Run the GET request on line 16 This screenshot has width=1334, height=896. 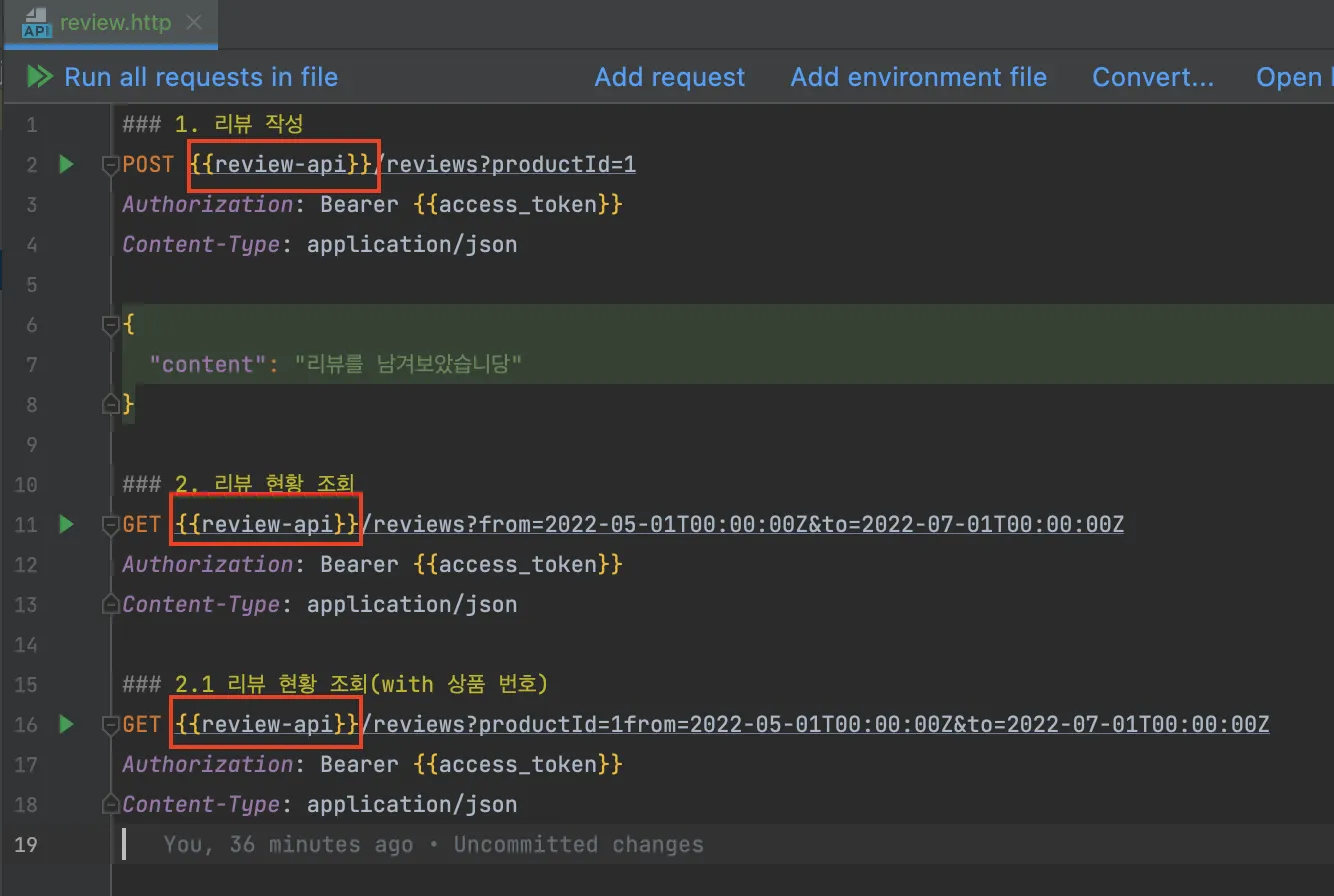(66, 724)
